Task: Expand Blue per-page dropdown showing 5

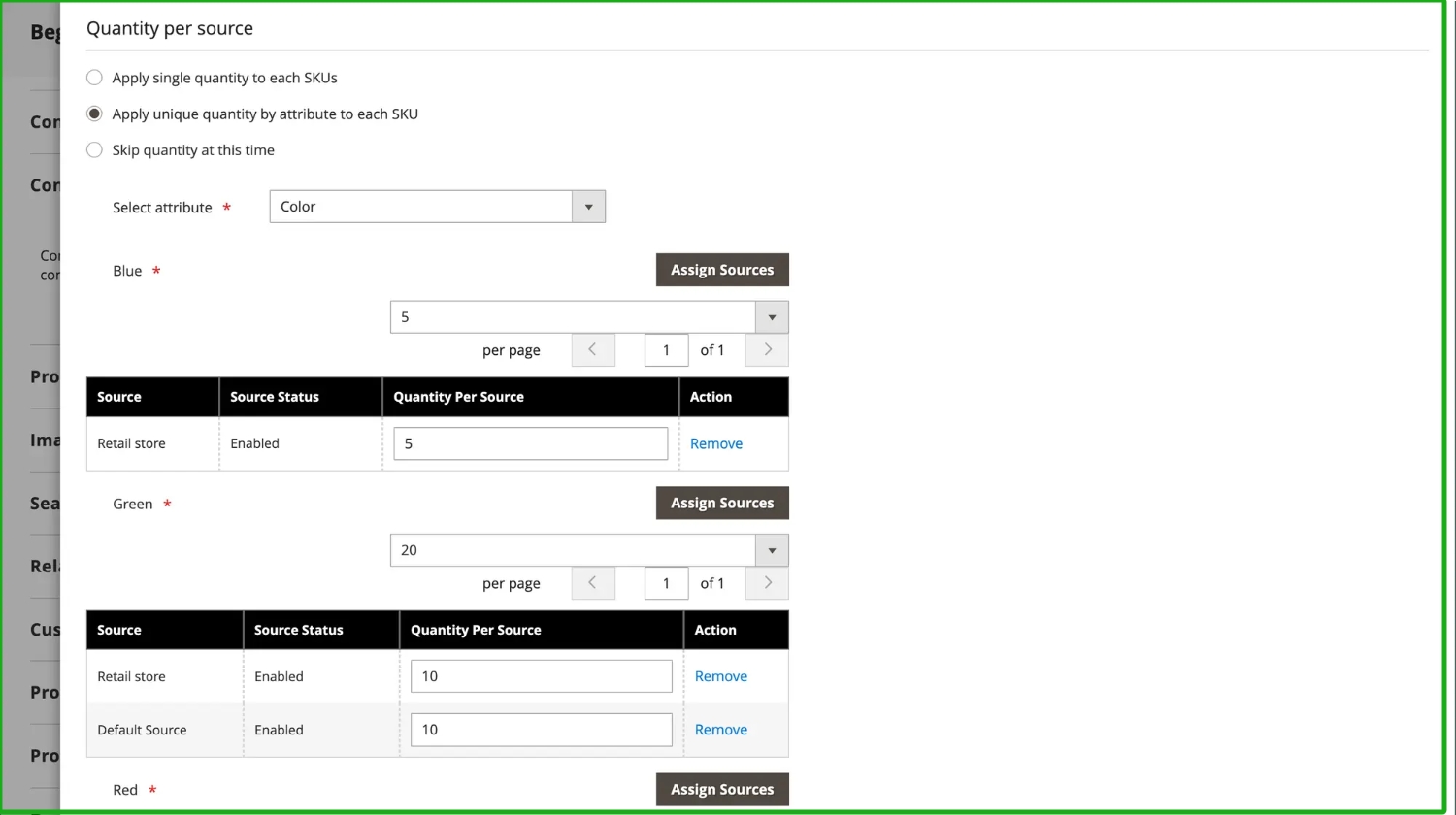Action: coord(588,317)
